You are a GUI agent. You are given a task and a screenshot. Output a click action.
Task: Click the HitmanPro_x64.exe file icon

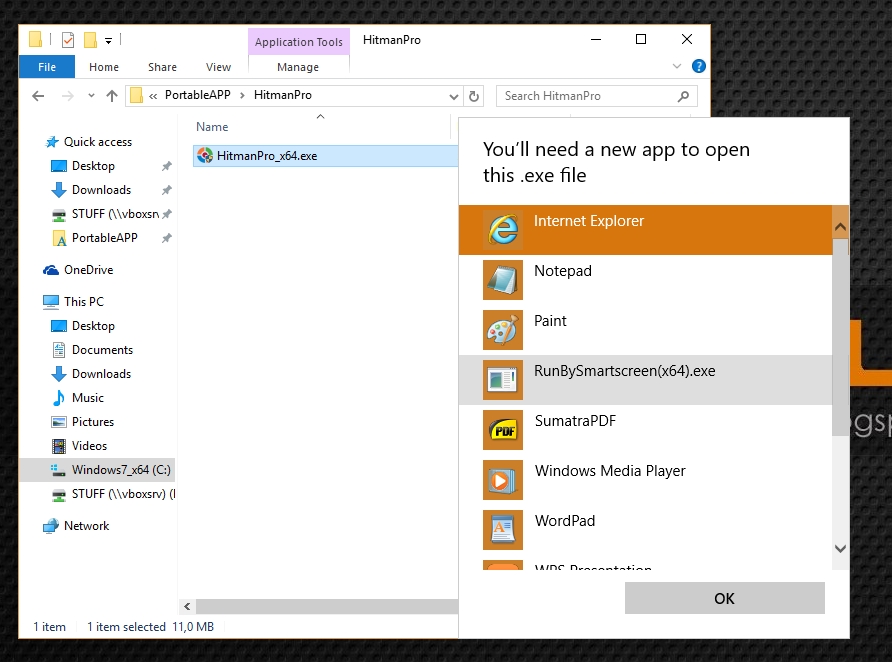205,155
